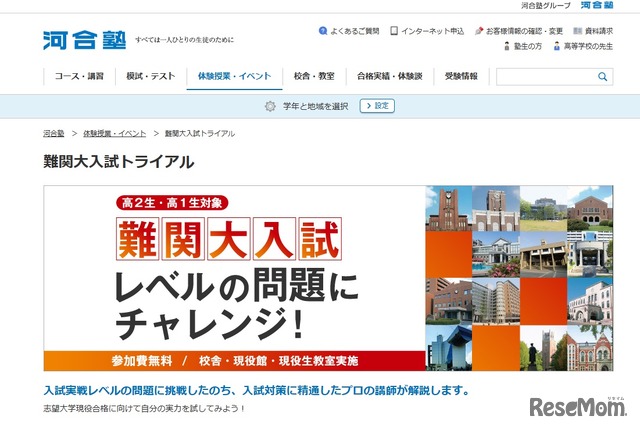Click the インターネット申込 tablet icon
The image size is (640, 430).
pos(394,31)
